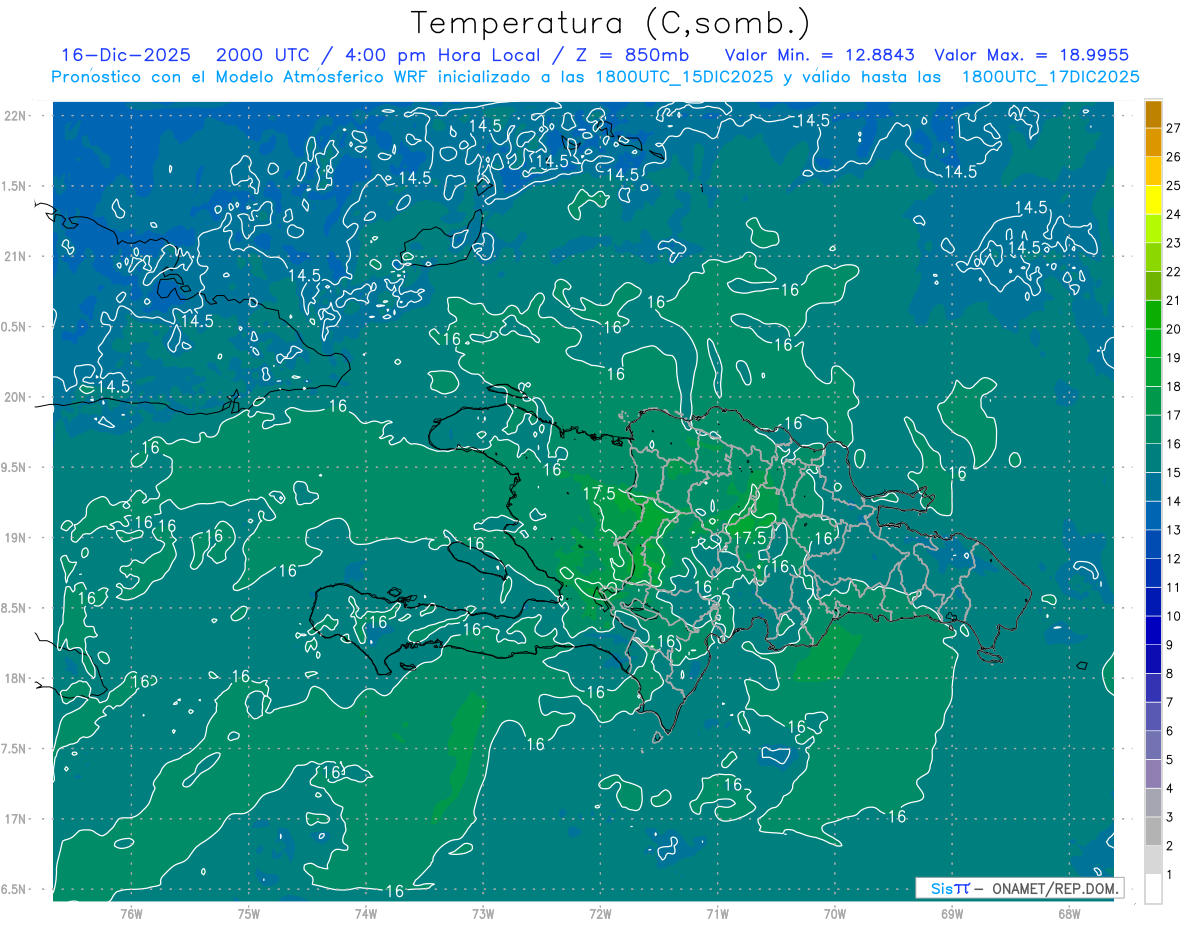Click the legend scale value 13

pos(1173,530)
